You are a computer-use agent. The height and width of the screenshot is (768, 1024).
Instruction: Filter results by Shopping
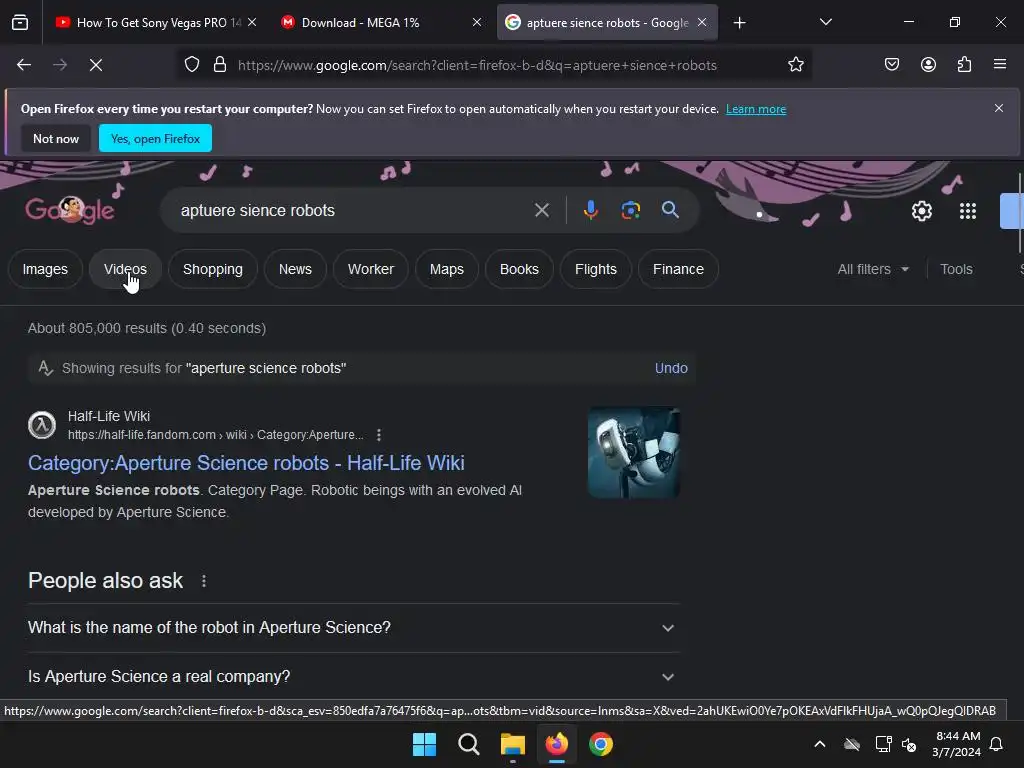click(213, 269)
